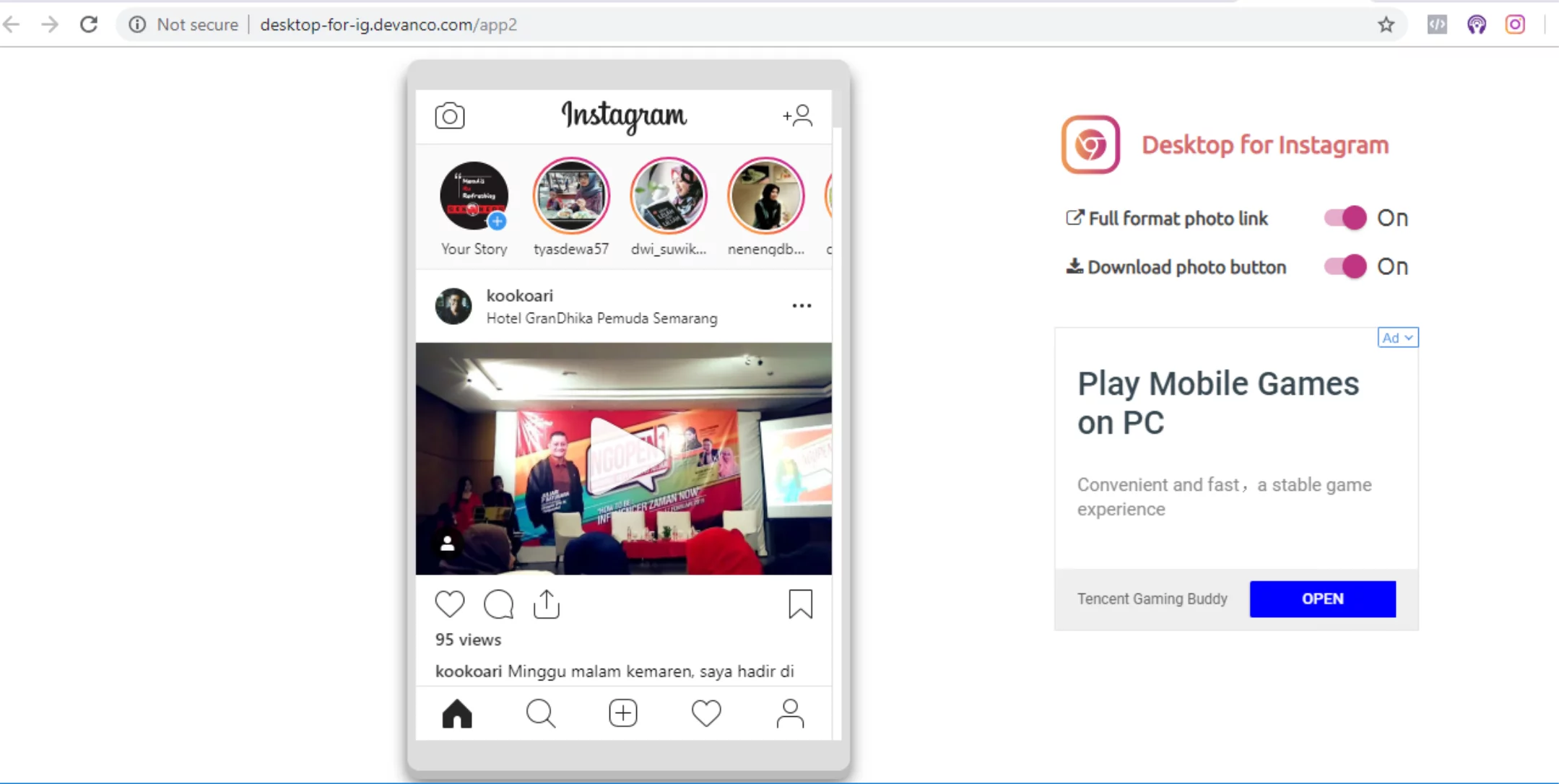1559x784 pixels.
Task: Open the code brackets extension icon
Action: click(1437, 25)
